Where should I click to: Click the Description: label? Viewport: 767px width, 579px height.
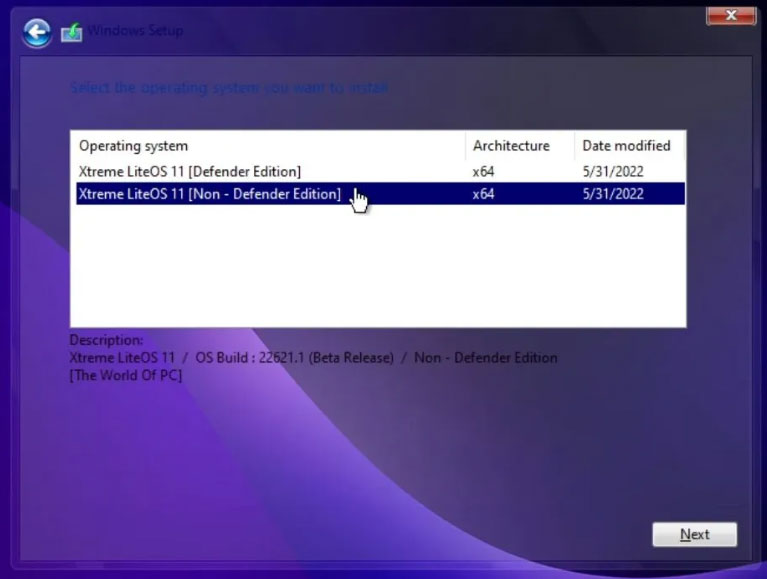click(x=106, y=340)
